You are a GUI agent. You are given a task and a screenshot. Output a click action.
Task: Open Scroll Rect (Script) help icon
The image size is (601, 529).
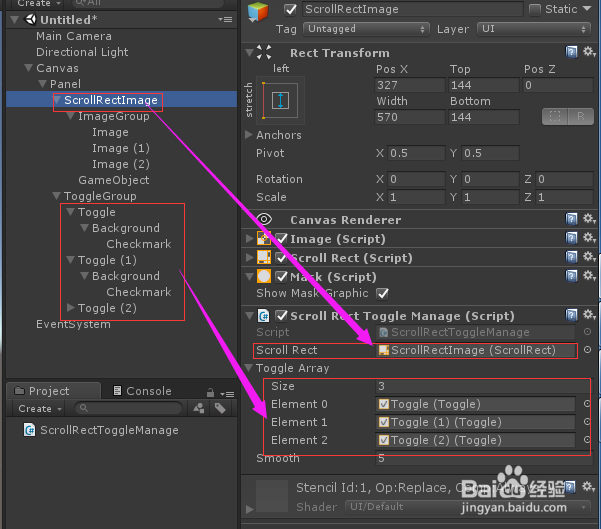coord(571,257)
